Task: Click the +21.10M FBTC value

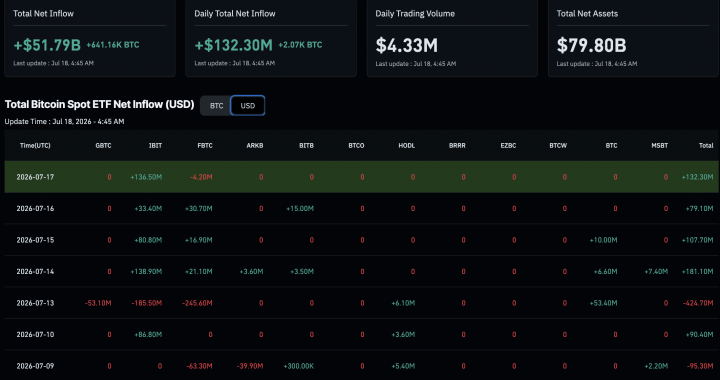Action: pyautogui.click(x=199, y=272)
